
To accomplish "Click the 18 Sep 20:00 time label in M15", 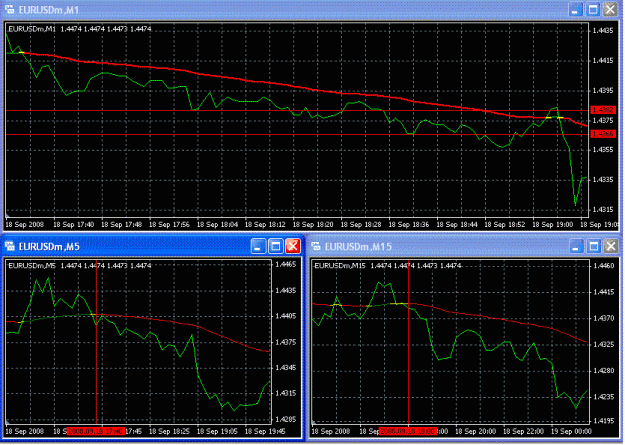I will click(x=476, y=431).
